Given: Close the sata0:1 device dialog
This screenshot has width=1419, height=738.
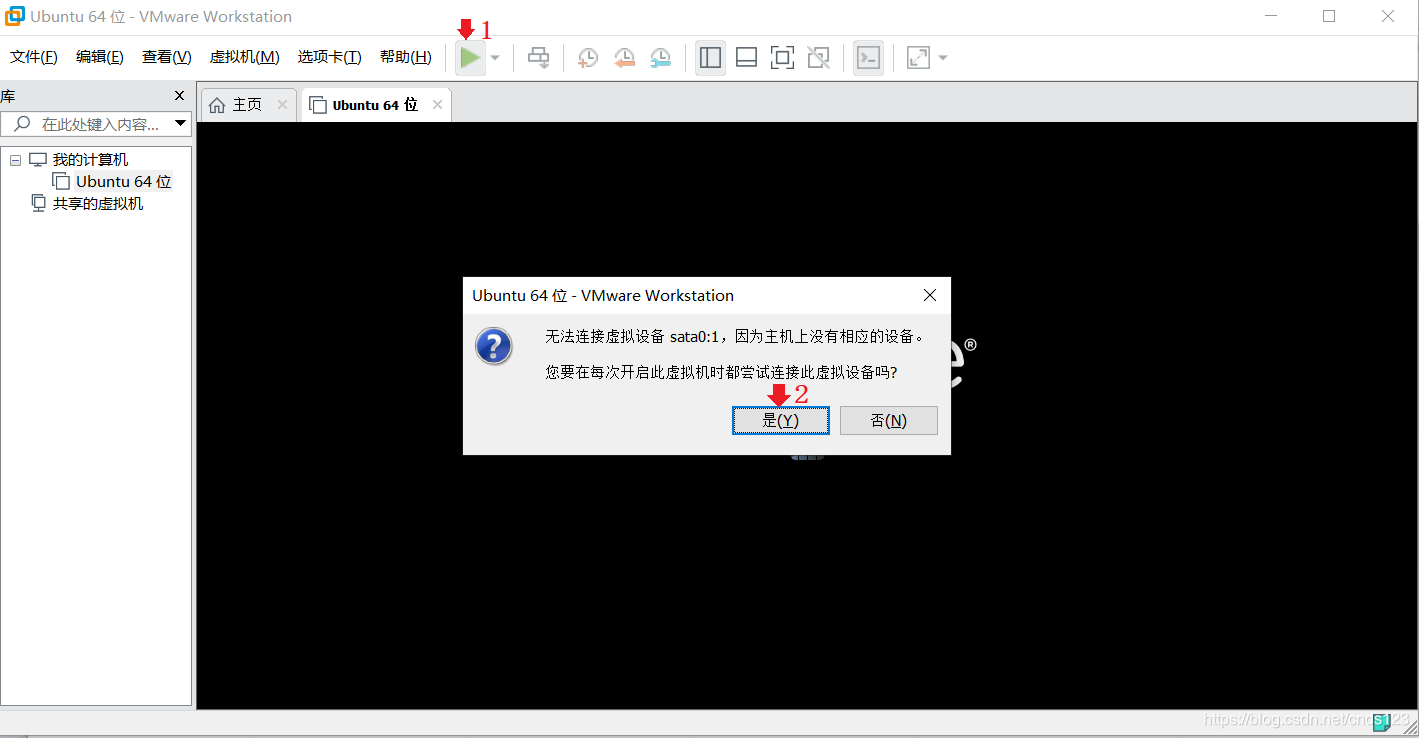Looking at the screenshot, I should point(930,296).
